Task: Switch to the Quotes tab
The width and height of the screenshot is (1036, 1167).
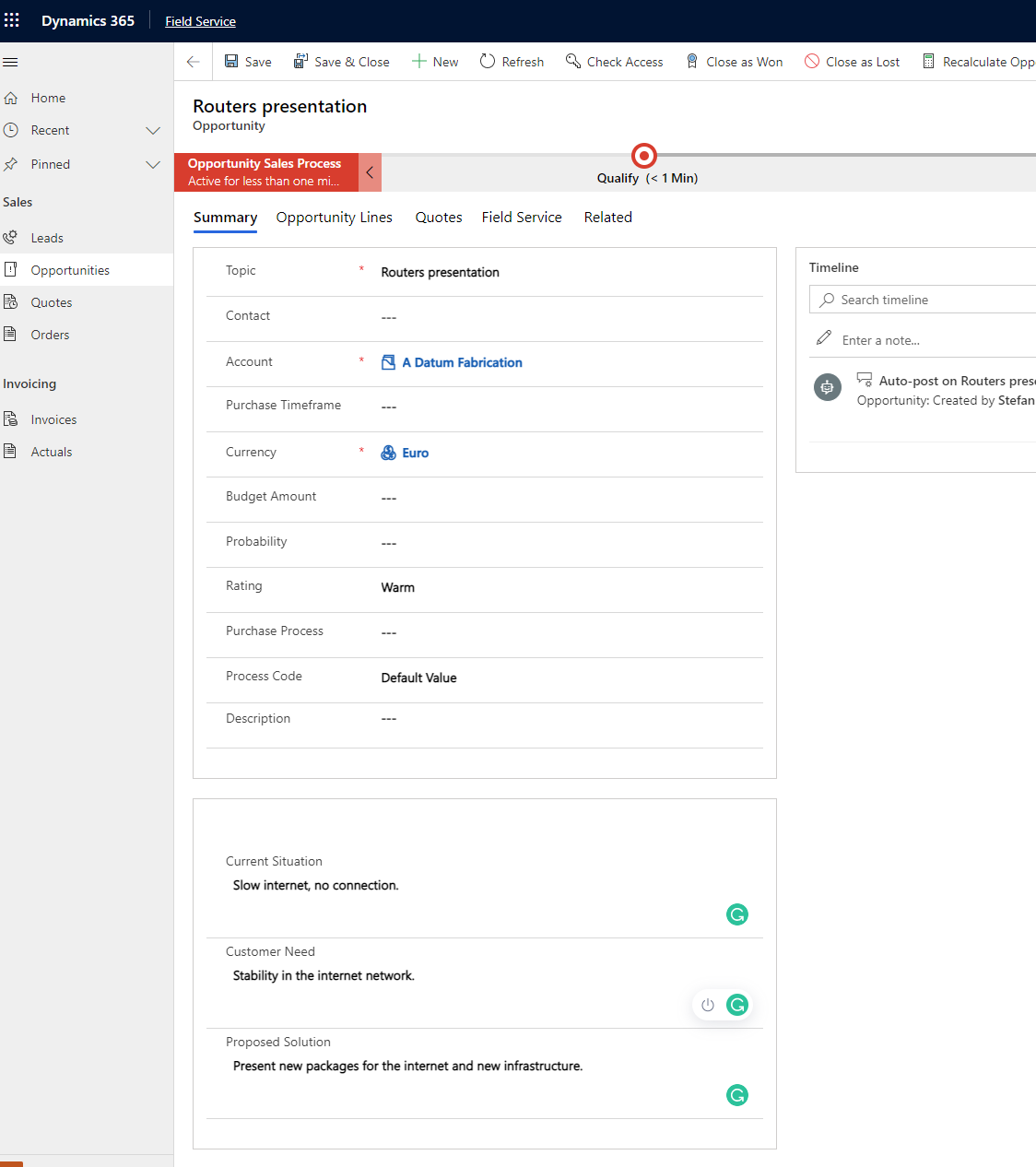Action: (x=439, y=218)
